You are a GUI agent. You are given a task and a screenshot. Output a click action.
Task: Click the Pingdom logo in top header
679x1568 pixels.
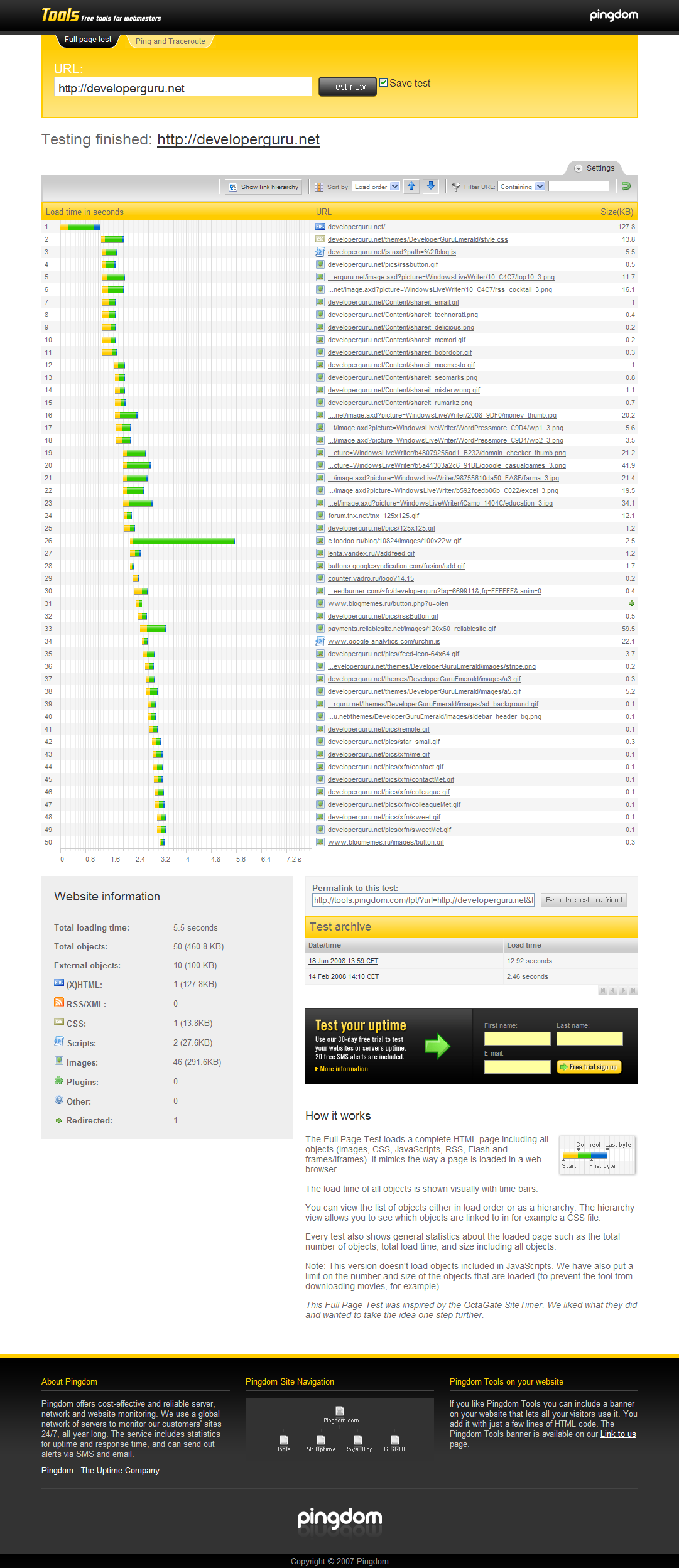tap(614, 15)
